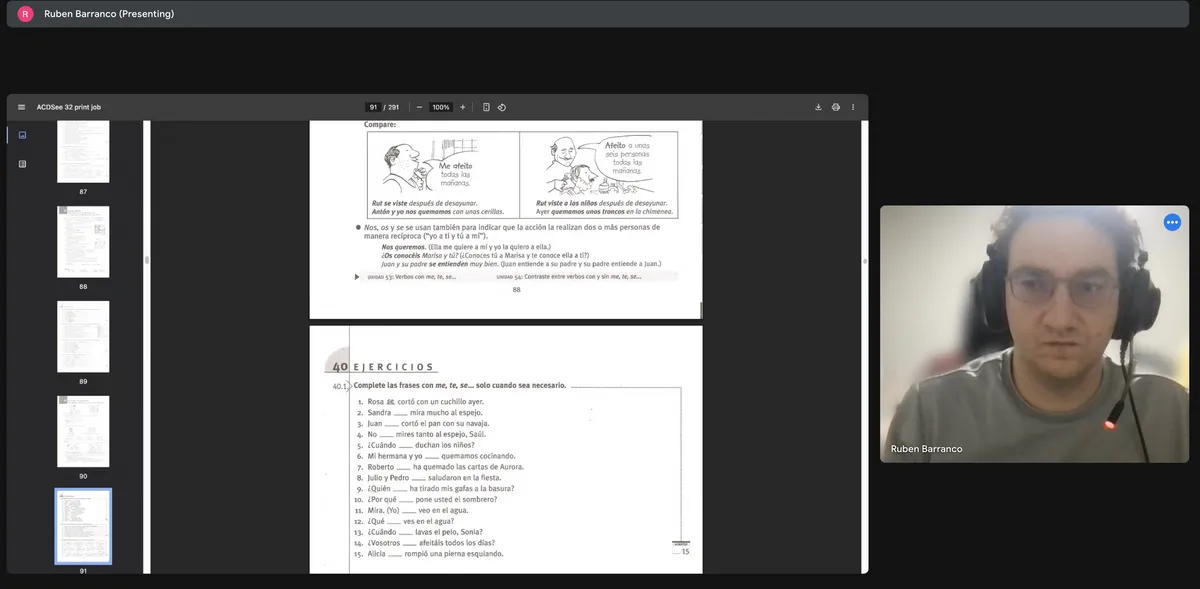
Task: Select page 88 thumbnail
Action: pos(83,242)
